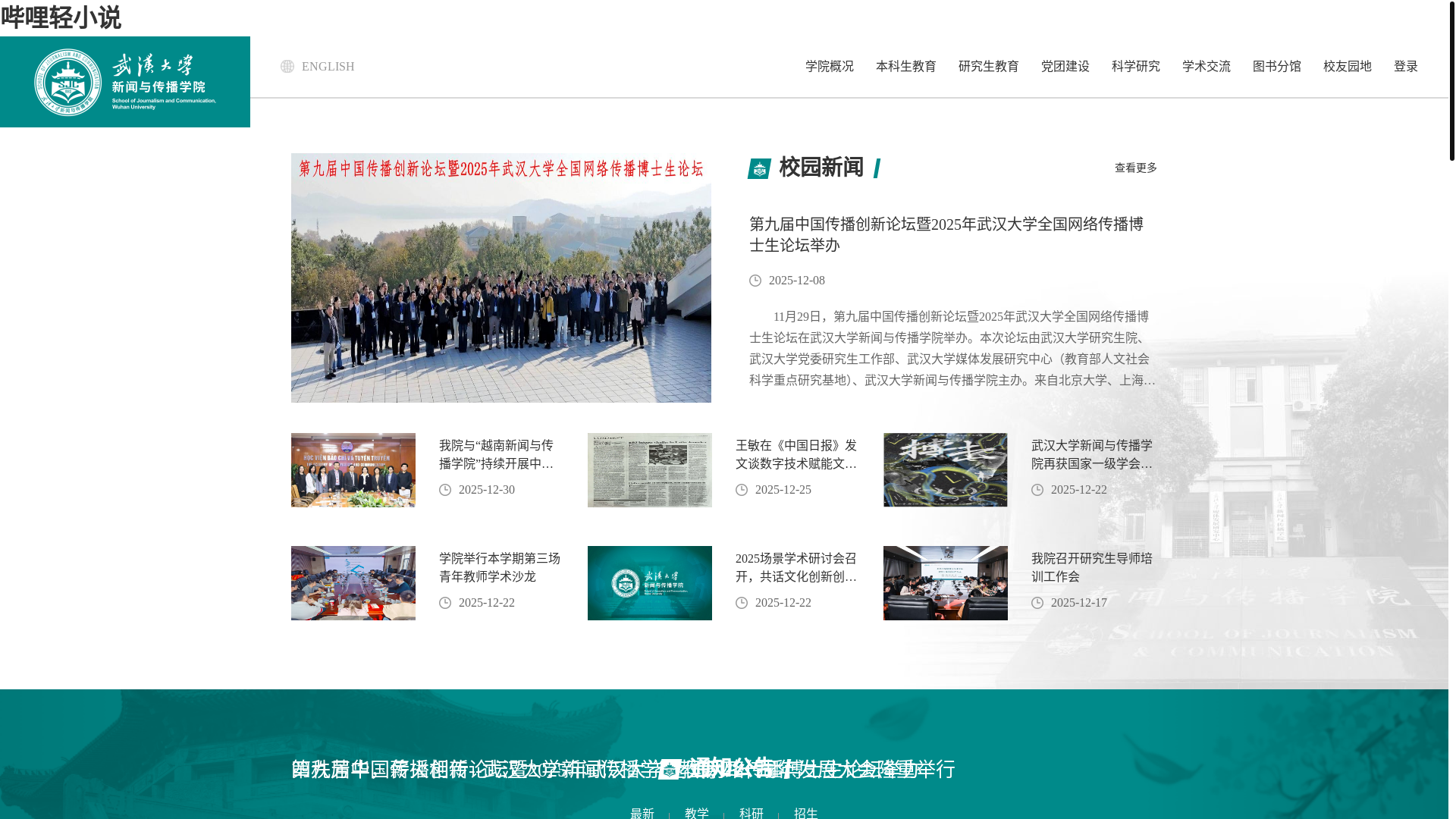Click clock icon of 场景学术研讨会 article date
Image resolution: width=1456 pixels, height=819 pixels.
(742, 603)
